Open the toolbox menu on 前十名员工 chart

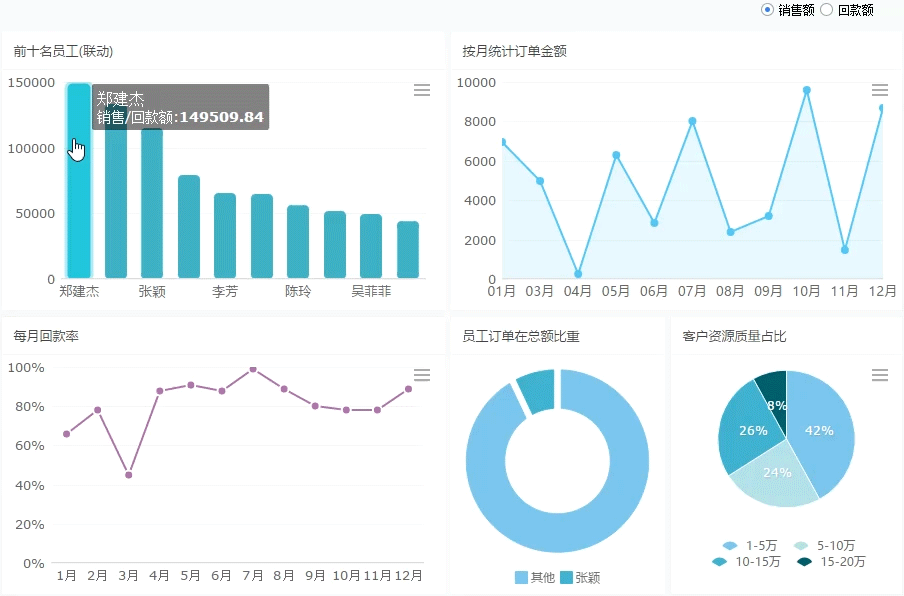coord(421,90)
